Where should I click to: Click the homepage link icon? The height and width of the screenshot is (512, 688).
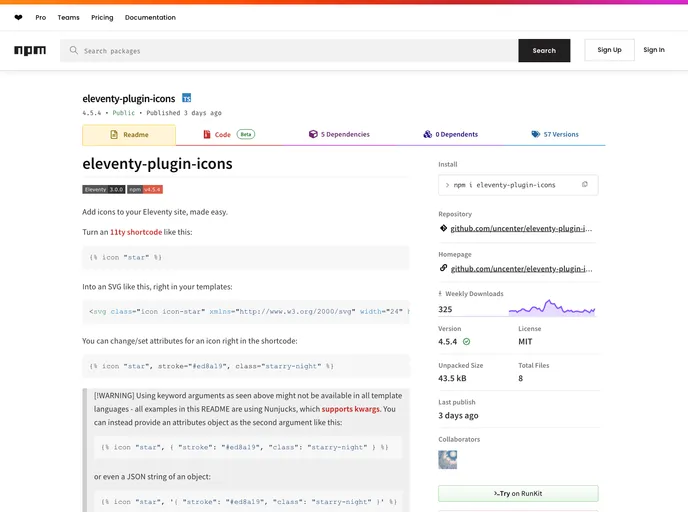pyautogui.click(x=443, y=268)
